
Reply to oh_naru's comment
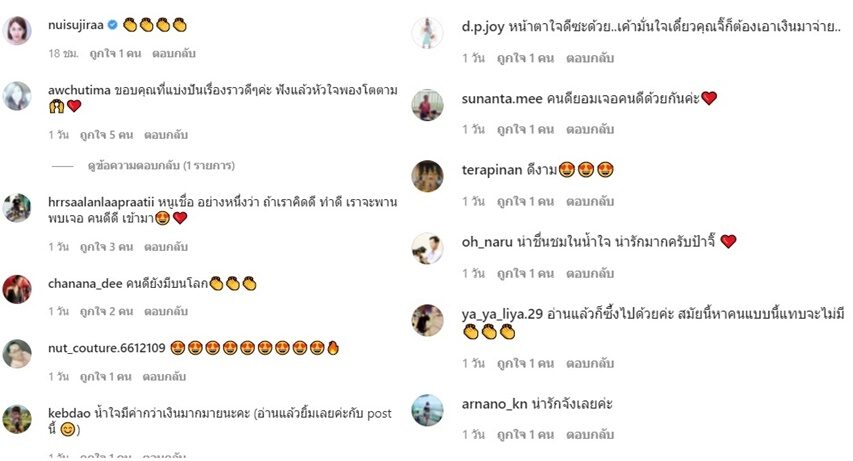[x=590, y=273]
